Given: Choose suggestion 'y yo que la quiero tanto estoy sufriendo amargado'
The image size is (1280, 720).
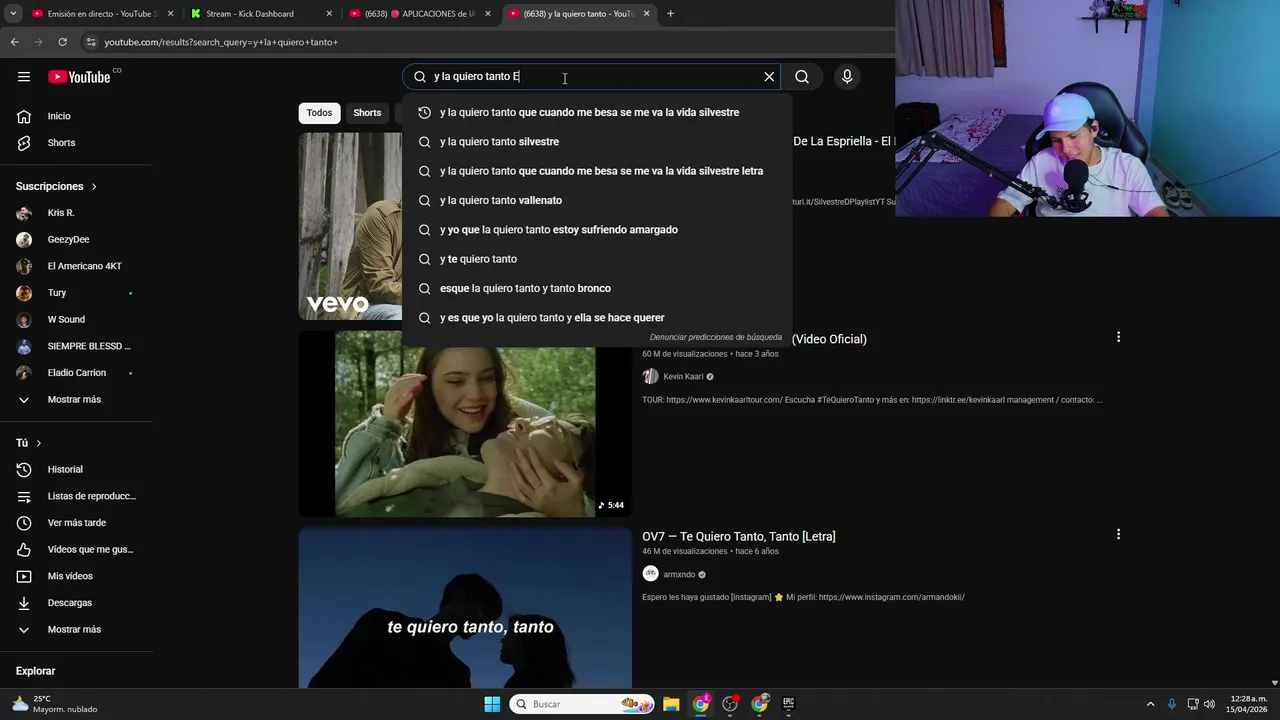Looking at the screenshot, I should pyautogui.click(x=597, y=230).
